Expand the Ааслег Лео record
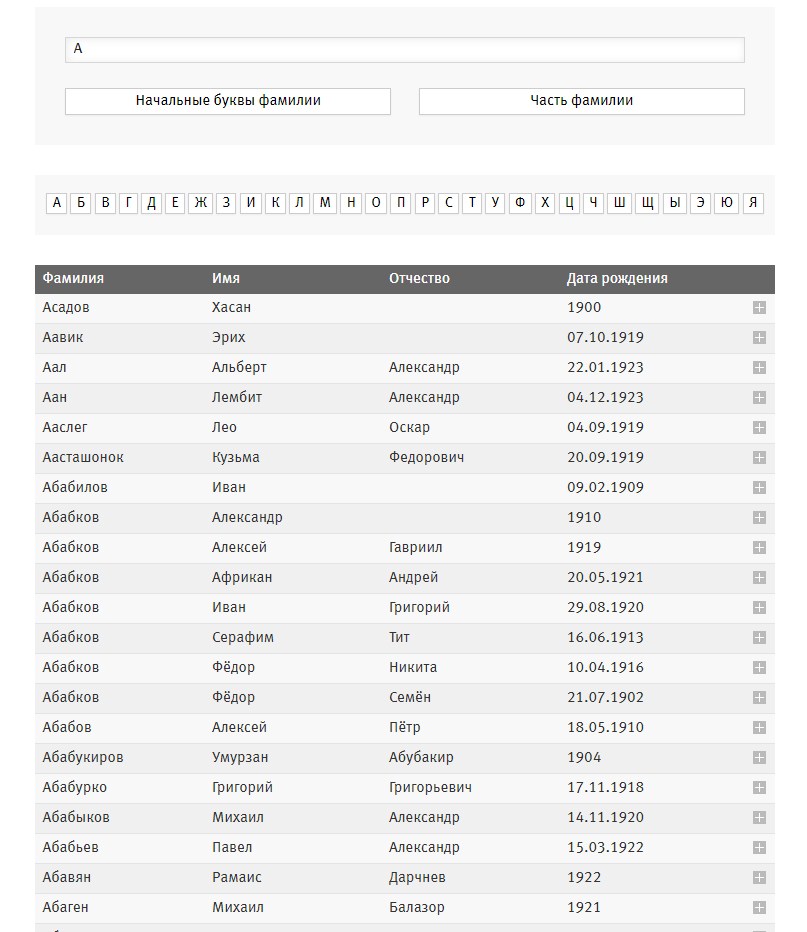807x932 pixels. 759,427
